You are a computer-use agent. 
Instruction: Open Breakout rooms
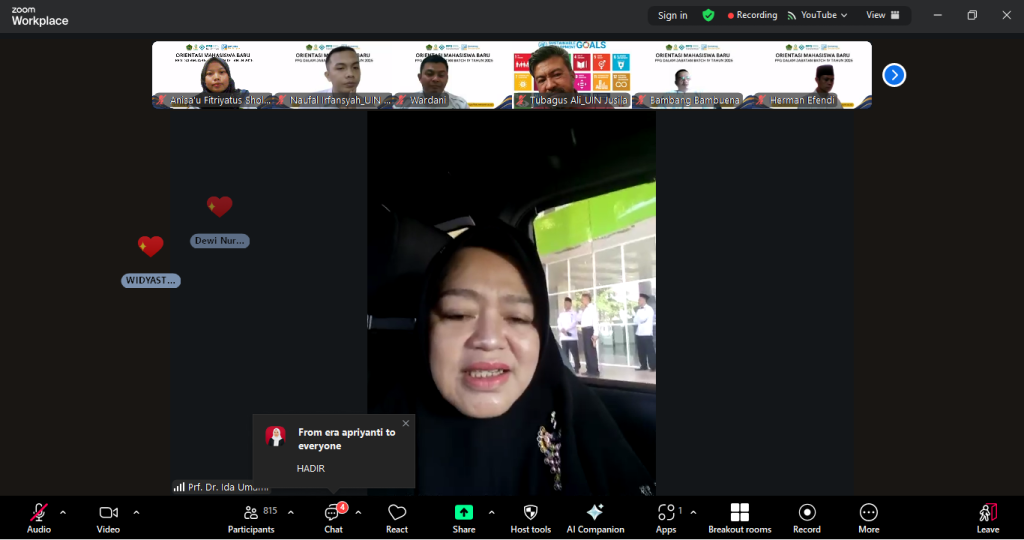click(739, 517)
